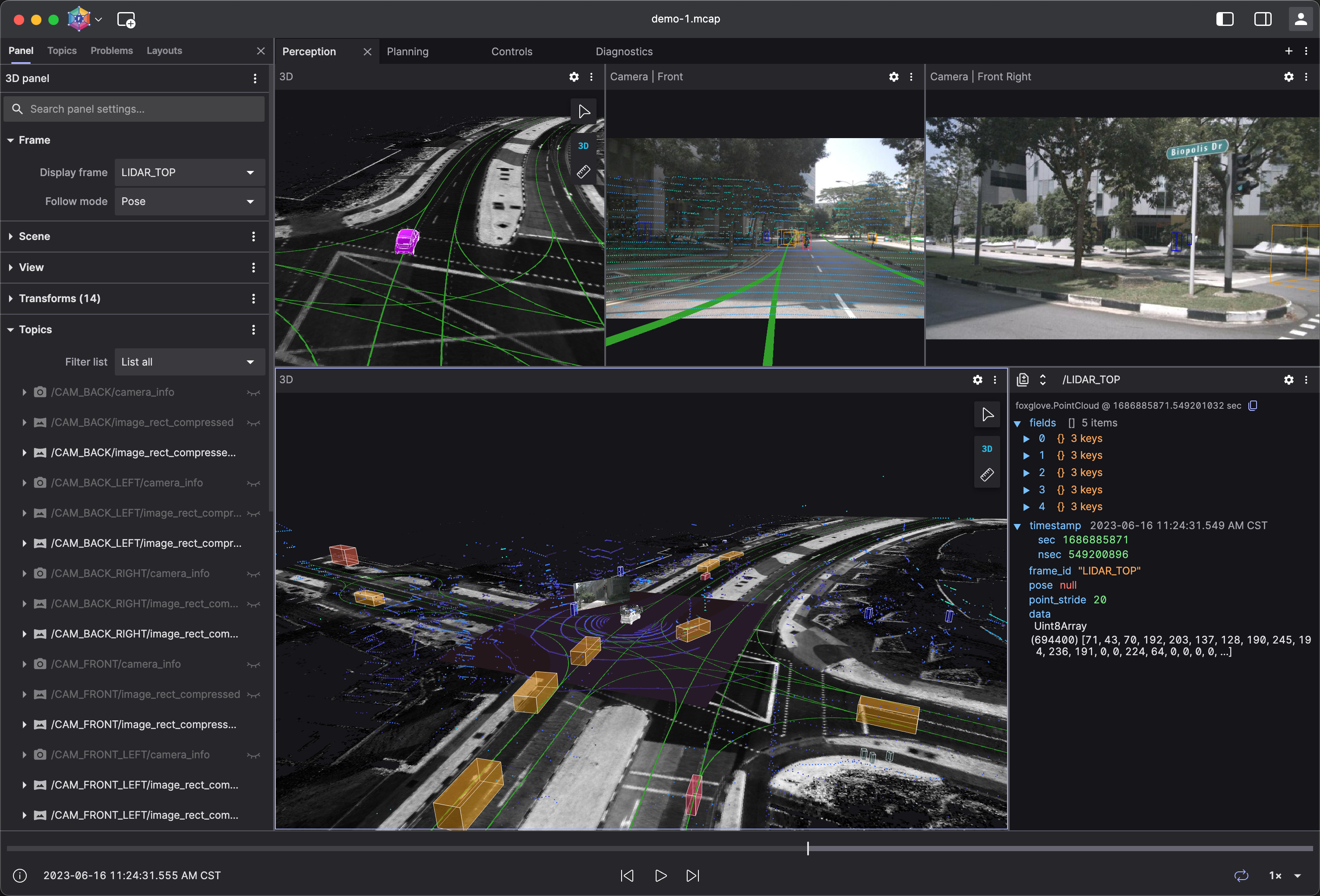Click the select object cursor icon in bottom 3D panel
Screen dimensions: 1320x896
987,414
